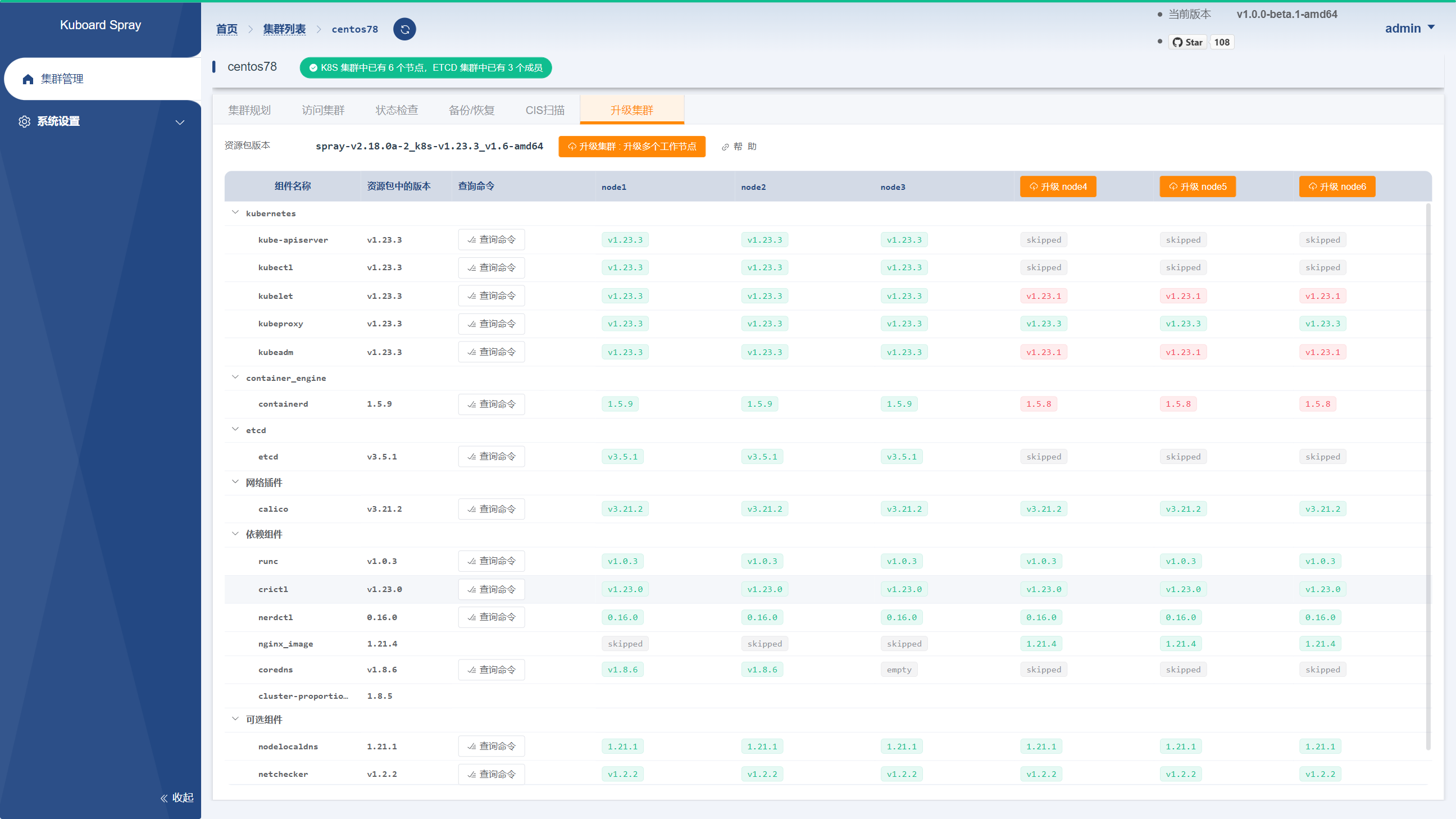Click the 升级 node5 button

pos(1197,186)
